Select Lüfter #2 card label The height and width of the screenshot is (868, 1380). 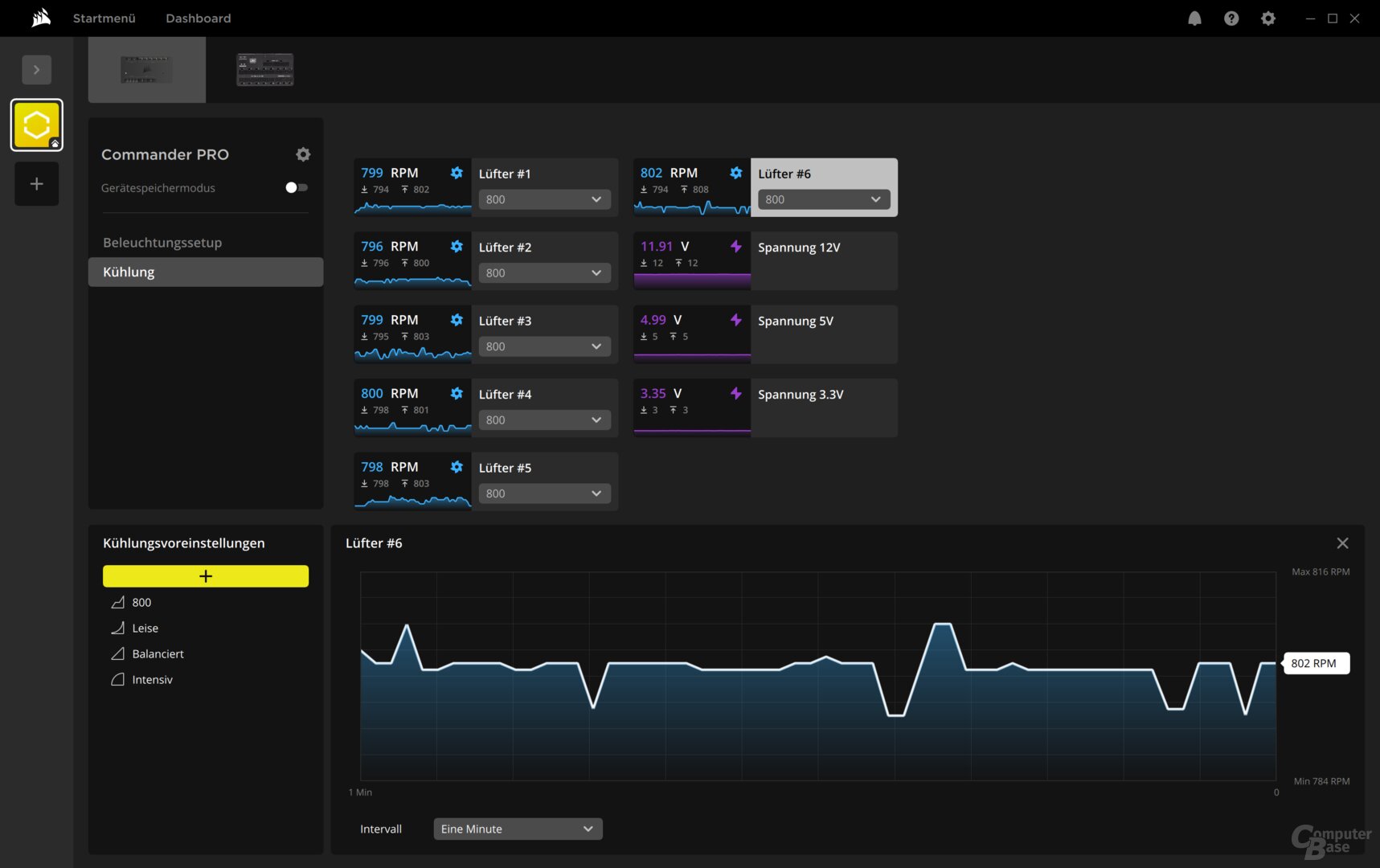click(x=505, y=248)
